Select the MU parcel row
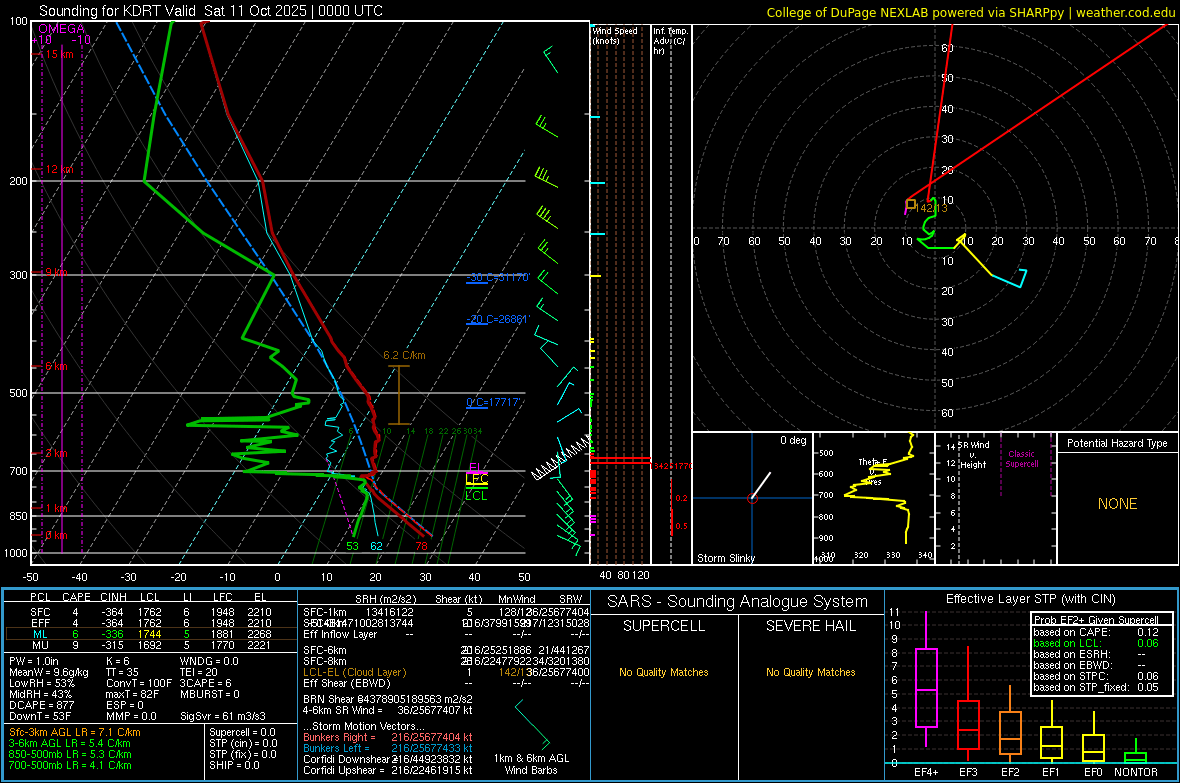 tap(151, 644)
